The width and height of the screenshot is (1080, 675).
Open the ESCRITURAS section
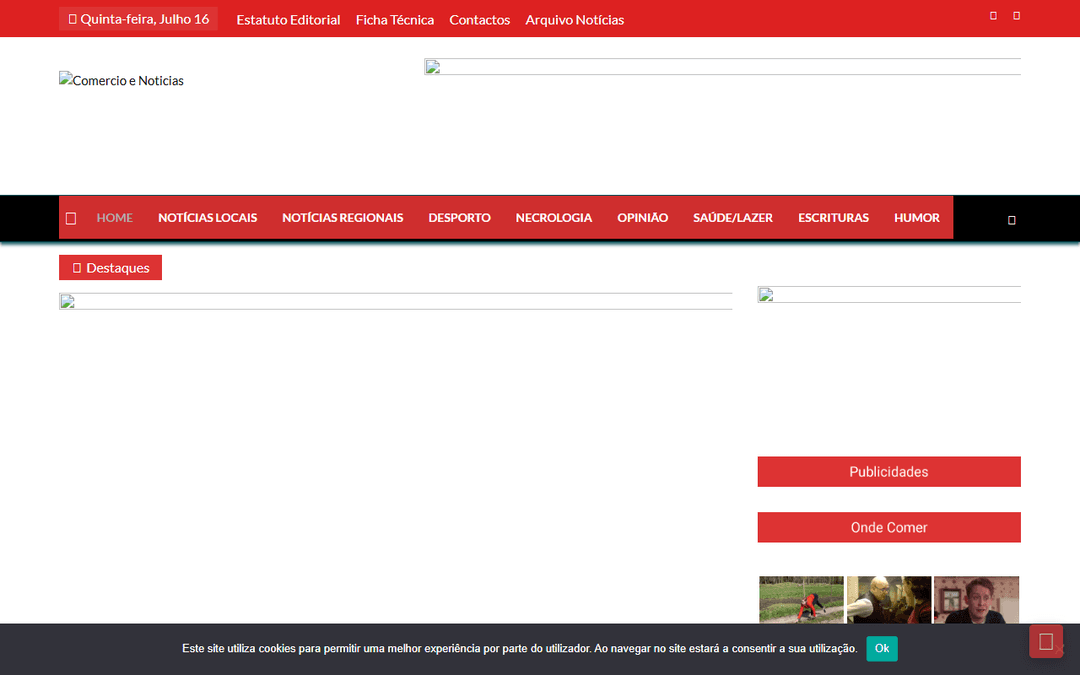(833, 218)
